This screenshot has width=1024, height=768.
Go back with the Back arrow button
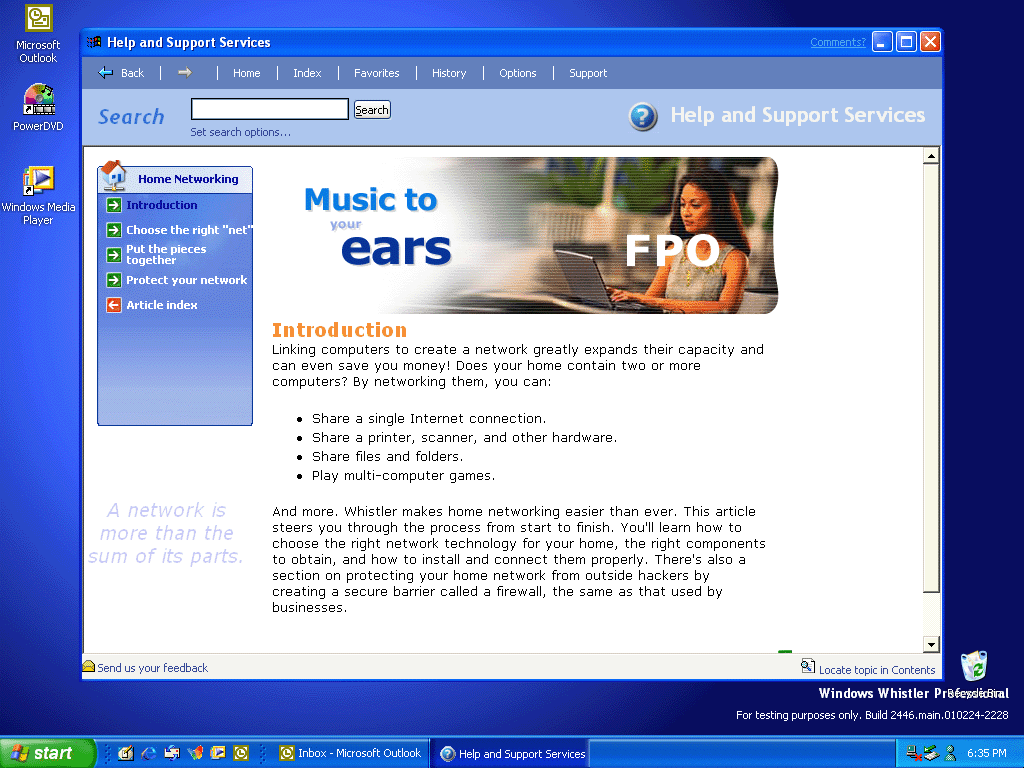click(121, 73)
